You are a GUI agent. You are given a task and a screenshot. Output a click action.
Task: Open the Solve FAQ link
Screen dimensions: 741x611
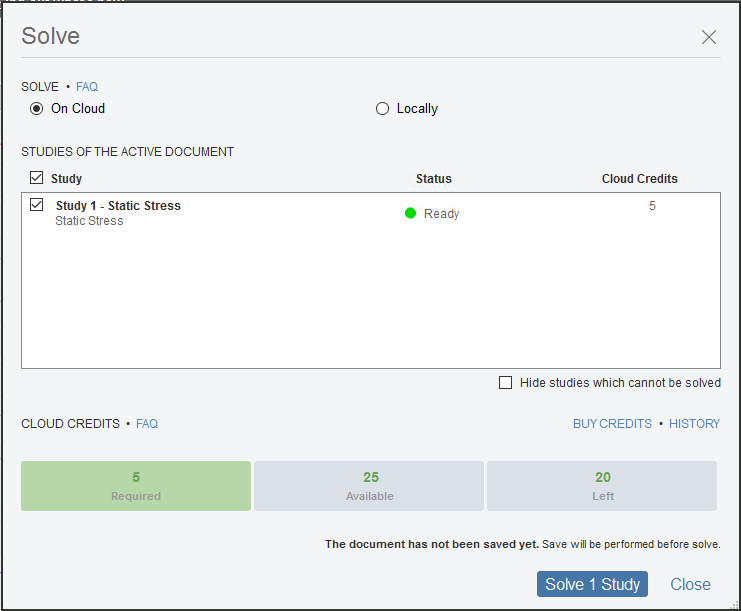point(87,87)
